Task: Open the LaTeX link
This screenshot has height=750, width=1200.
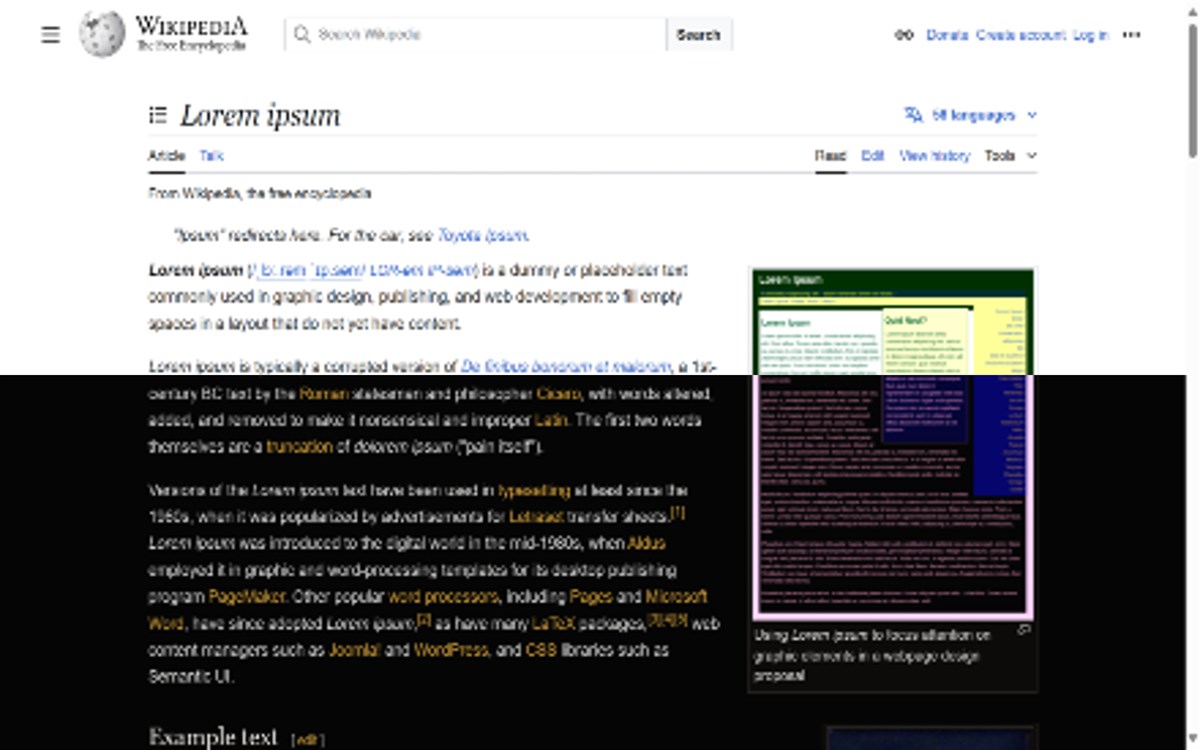Action: 553,623
